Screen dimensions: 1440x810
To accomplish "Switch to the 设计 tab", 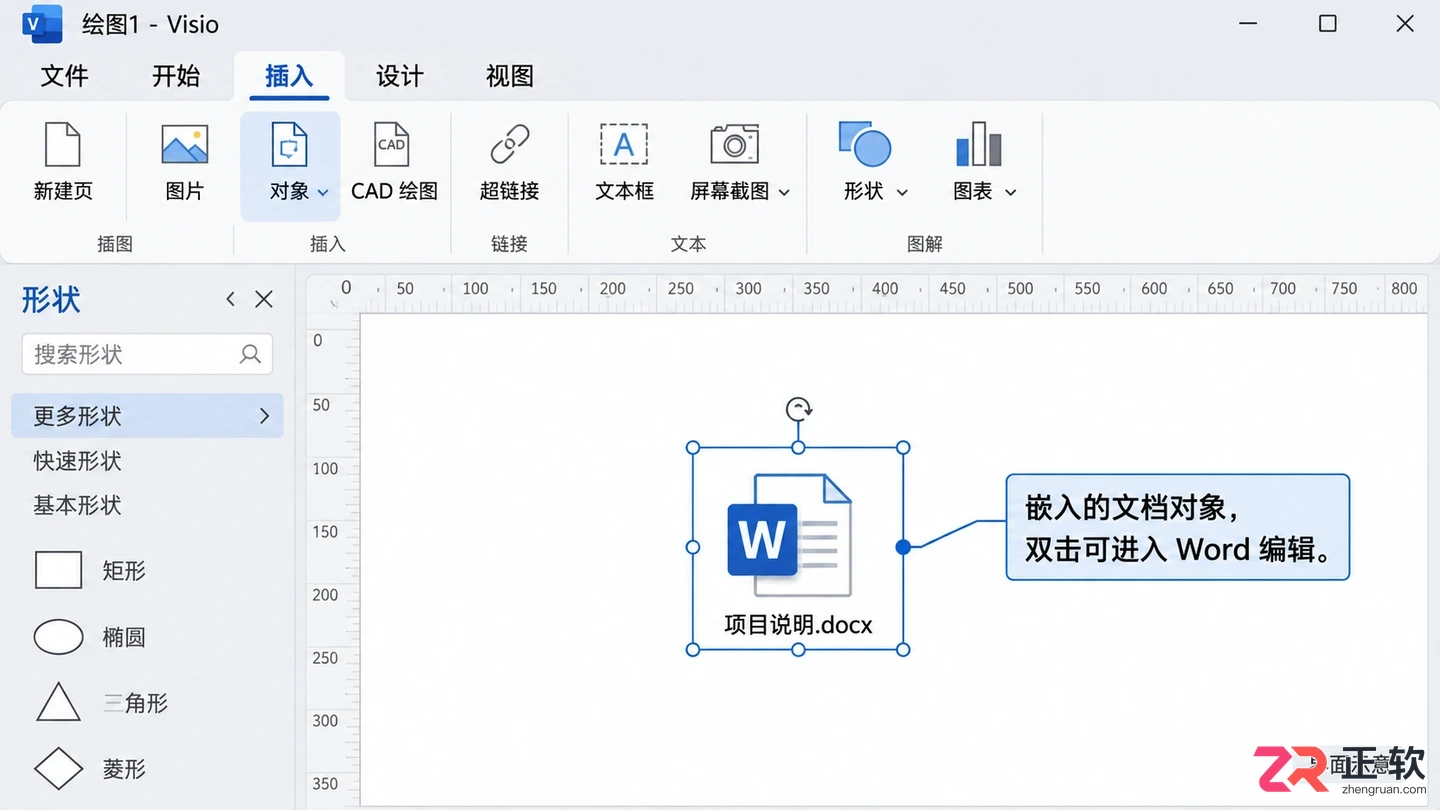I will [400, 76].
